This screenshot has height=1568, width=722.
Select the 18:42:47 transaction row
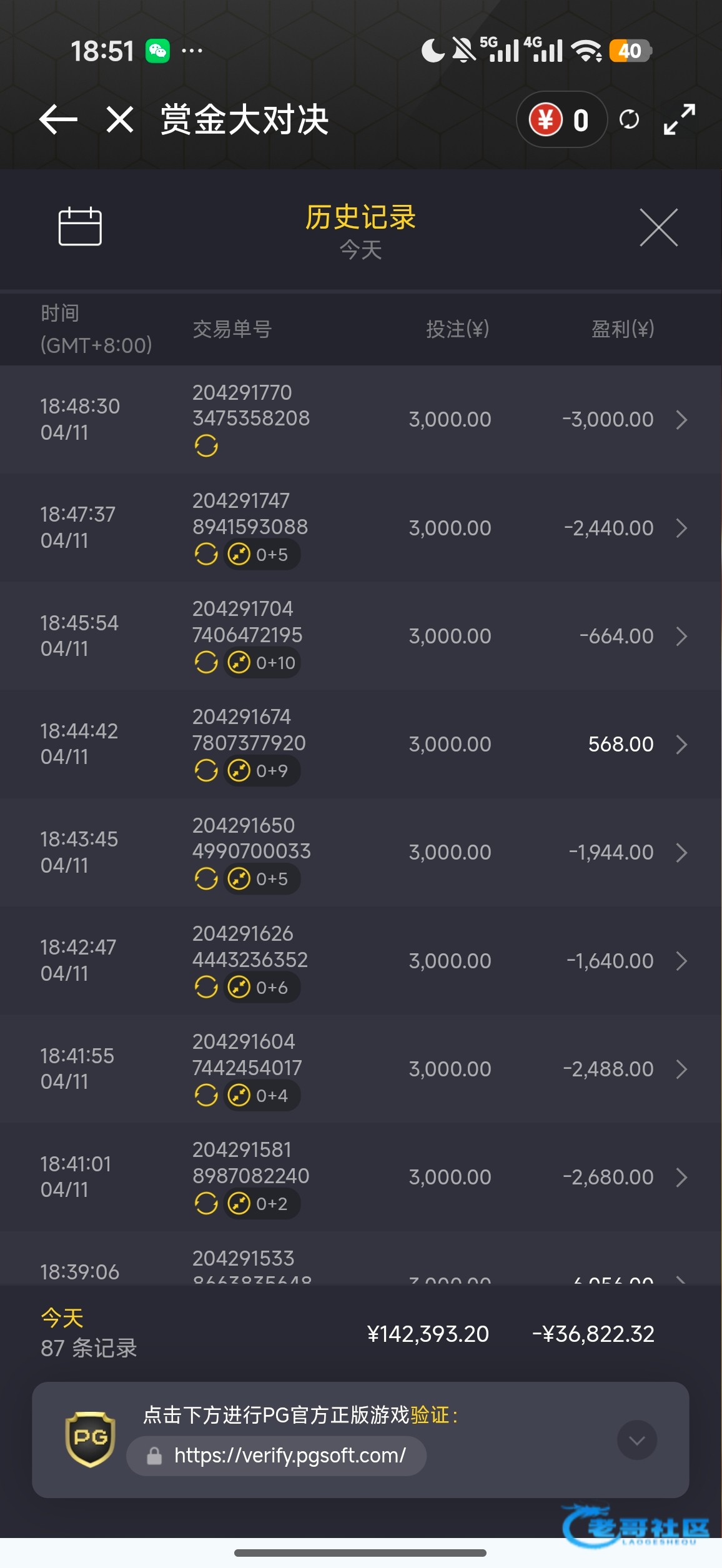361,960
